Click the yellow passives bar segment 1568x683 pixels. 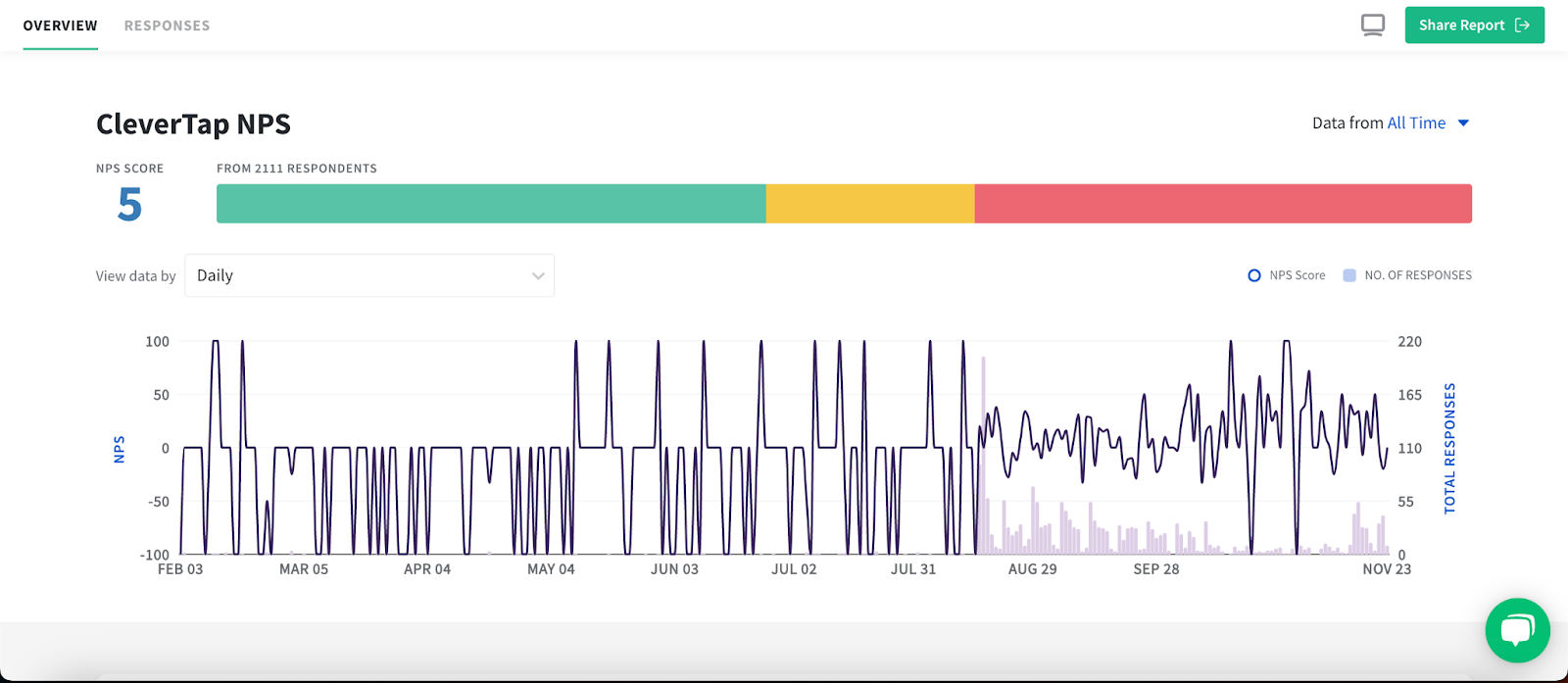[870, 204]
